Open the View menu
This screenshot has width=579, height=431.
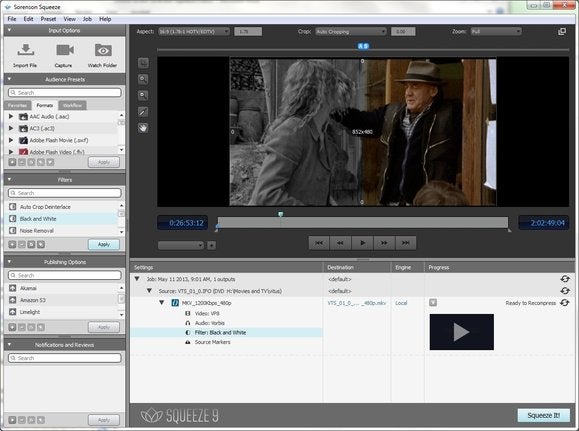pyautogui.click(x=69, y=19)
